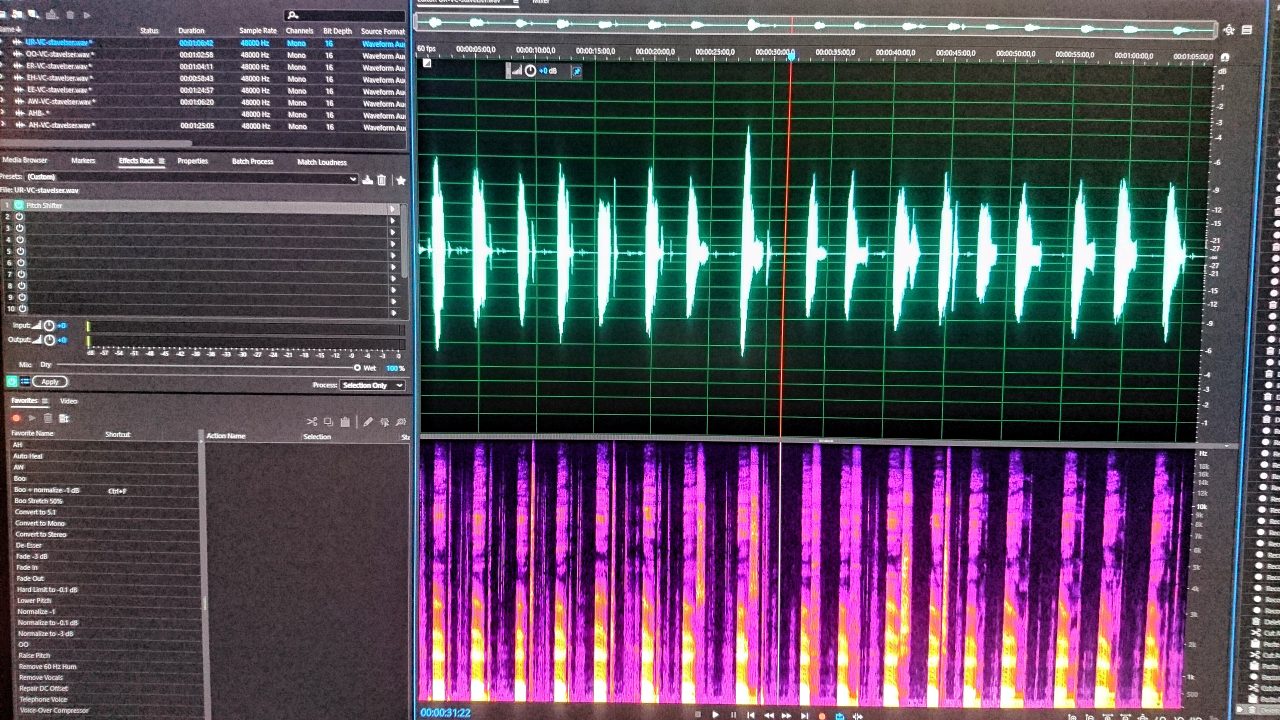Open effect slot 6 arrow menu
The width and height of the screenshot is (1280, 720).
392,266
